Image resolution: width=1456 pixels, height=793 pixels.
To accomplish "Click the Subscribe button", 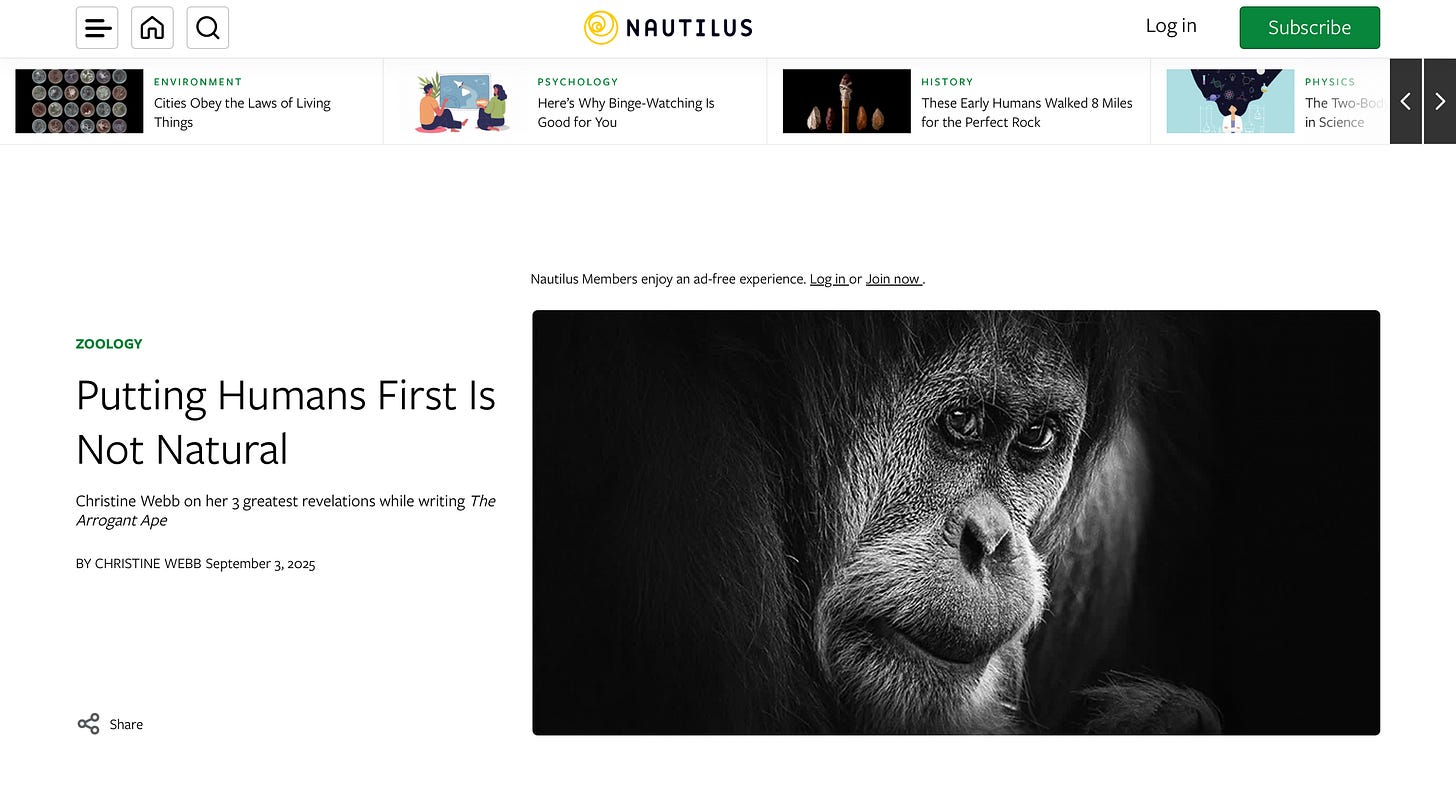I will [1309, 28].
